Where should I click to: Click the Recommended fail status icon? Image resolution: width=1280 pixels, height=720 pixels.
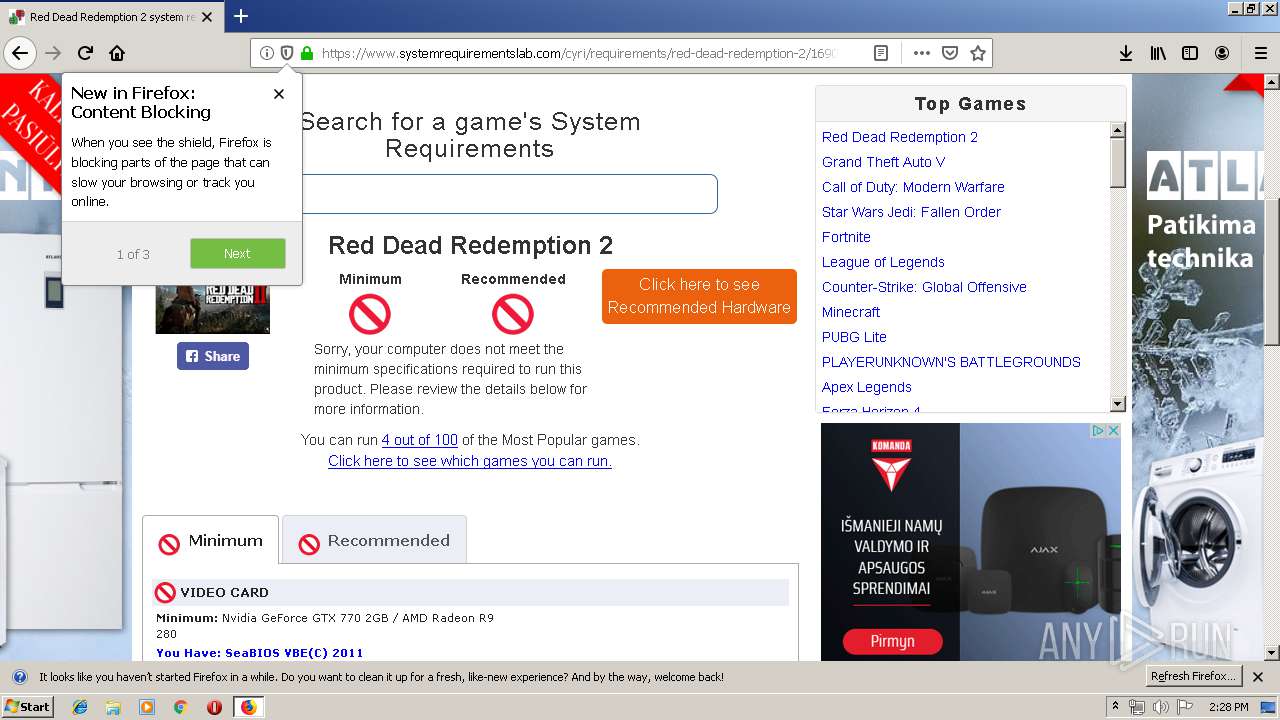point(513,315)
